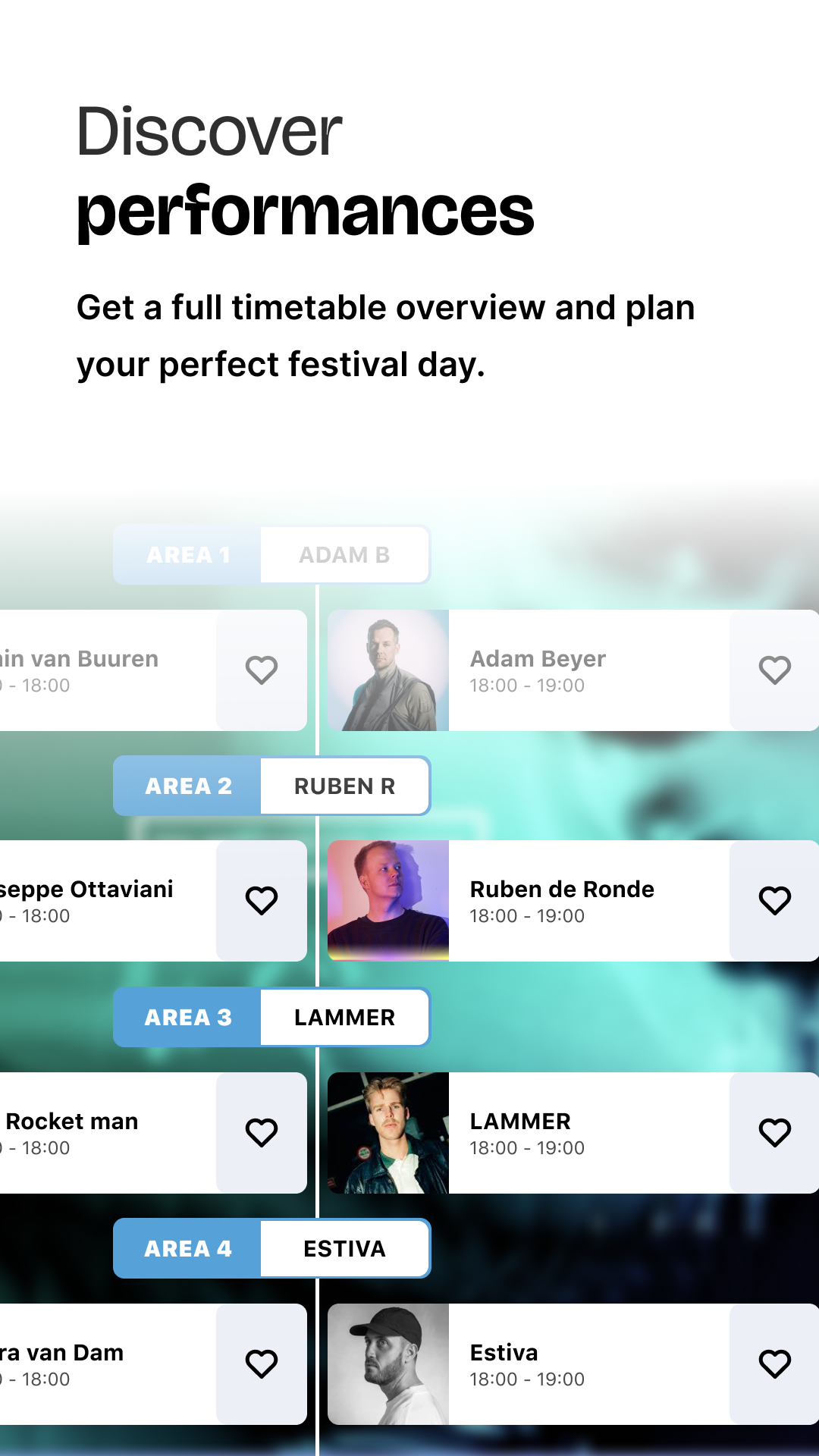
Task: Tap the heart next to Ruben de Ronde
Action: 774,901
